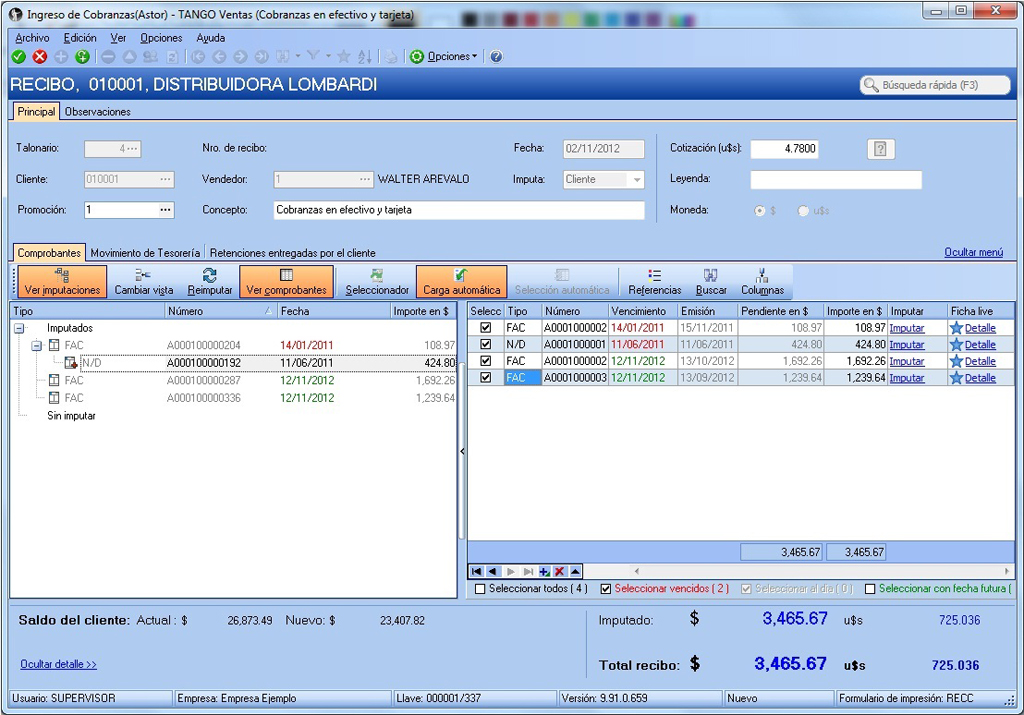Click Detalle link for 1,239.64 row
This screenshot has width=1024, height=715.
coord(980,378)
